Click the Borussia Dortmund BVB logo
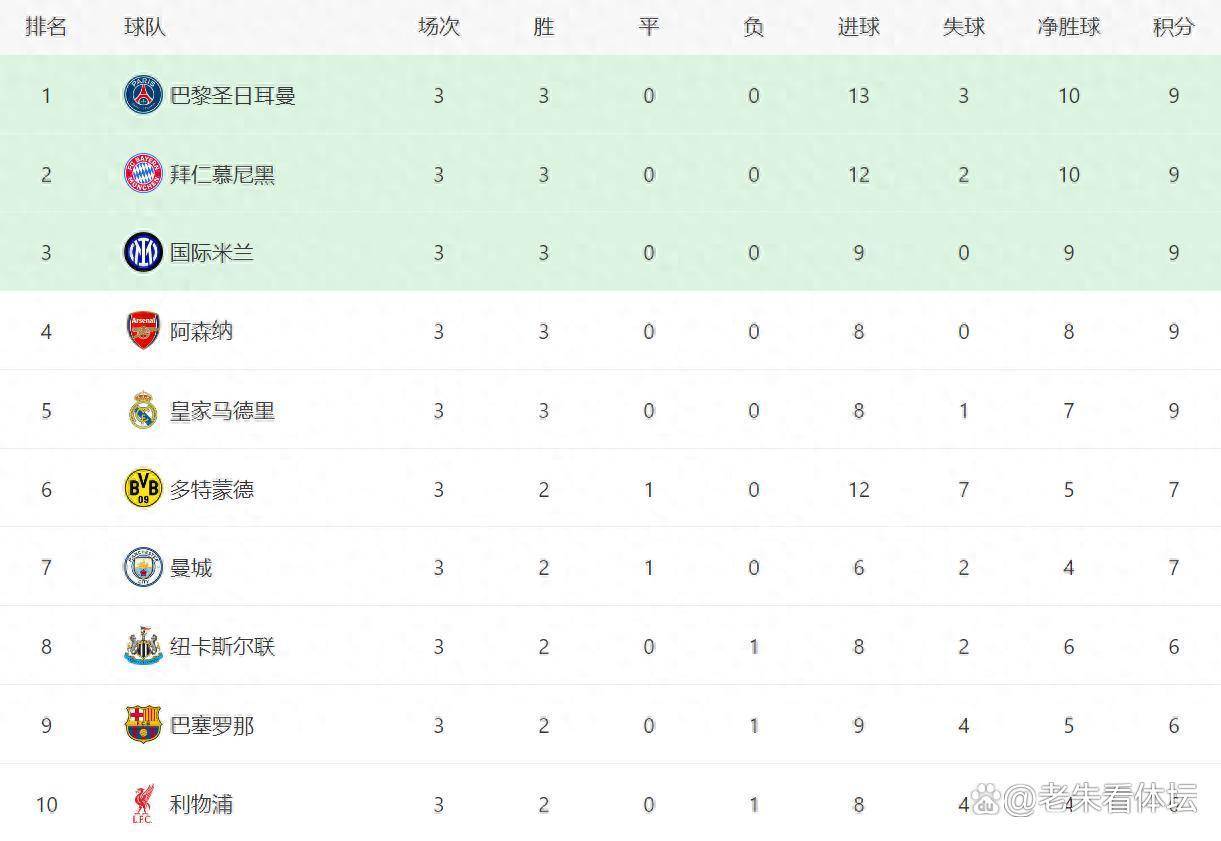The width and height of the screenshot is (1221, 841). coord(143,489)
